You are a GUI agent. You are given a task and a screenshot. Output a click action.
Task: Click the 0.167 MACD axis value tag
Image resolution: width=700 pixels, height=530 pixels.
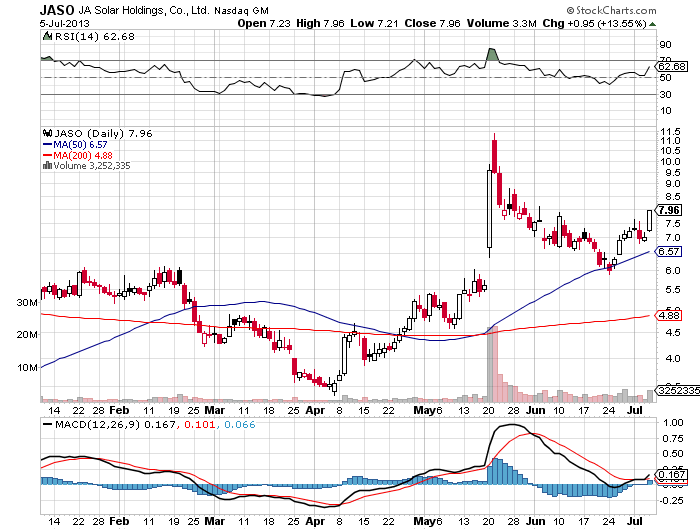click(671, 474)
